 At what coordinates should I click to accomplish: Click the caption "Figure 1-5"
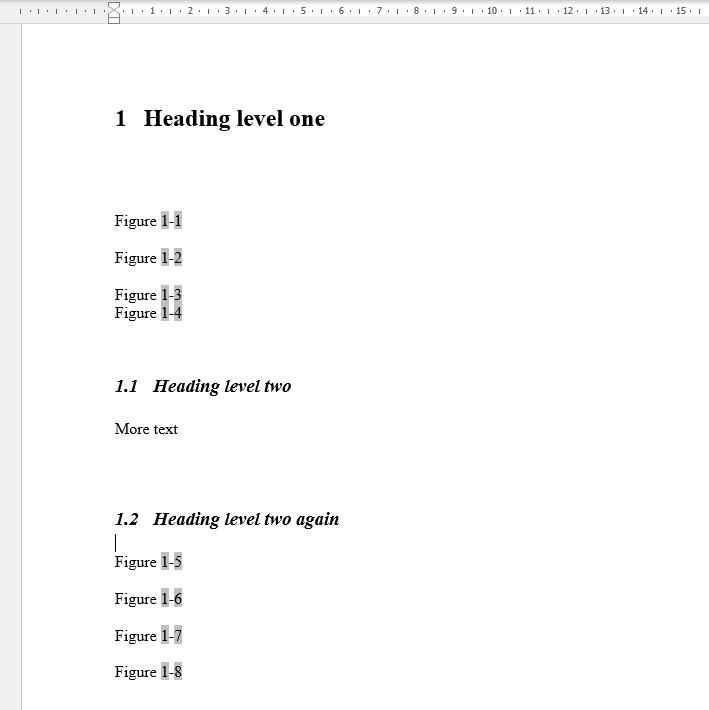(149, 561)
